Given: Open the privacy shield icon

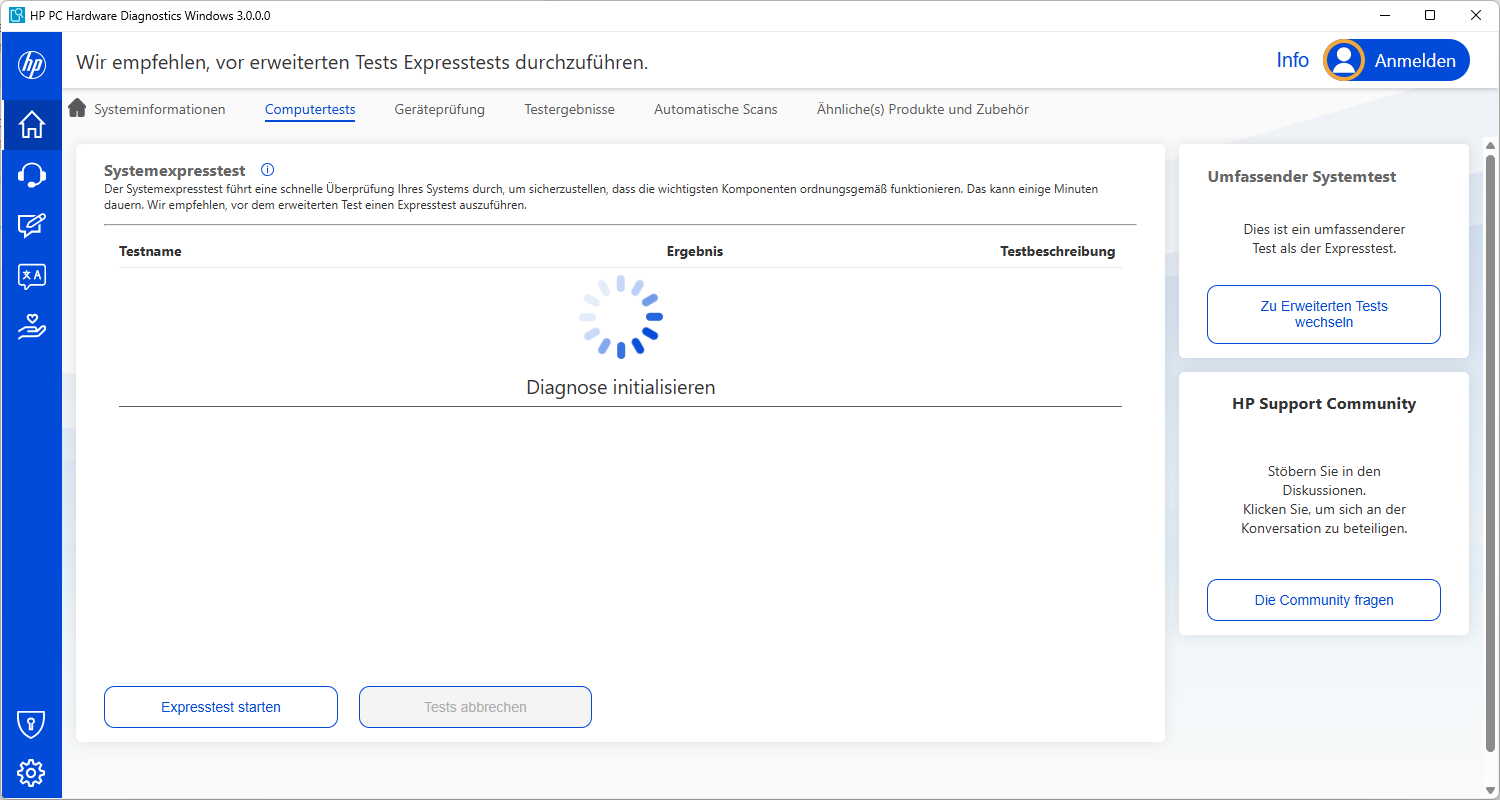Looking at the screenshot, I should pos(31,723).
